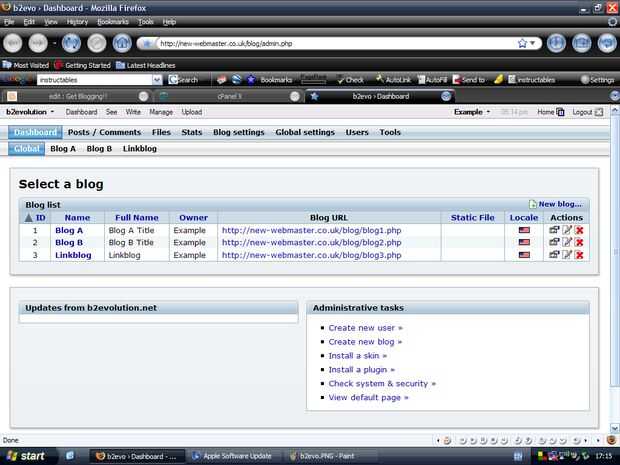This screenshot has height=465, width=620.
Task: Open the Windows start button
Action: tap(26, 456)
